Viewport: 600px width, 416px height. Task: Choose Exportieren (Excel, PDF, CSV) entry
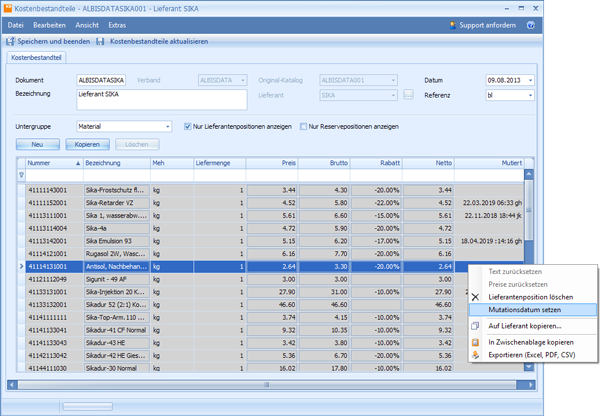click(533, 355)
